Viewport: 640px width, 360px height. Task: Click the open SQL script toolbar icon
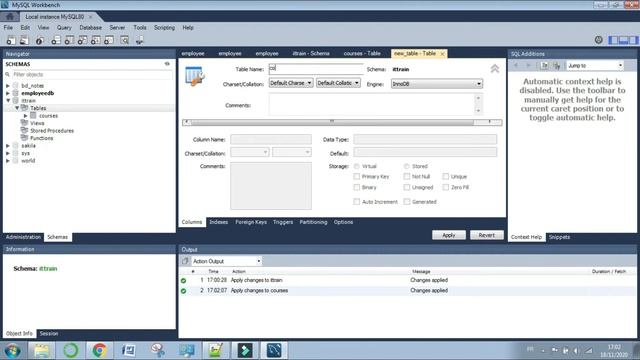tap(24, 40)
